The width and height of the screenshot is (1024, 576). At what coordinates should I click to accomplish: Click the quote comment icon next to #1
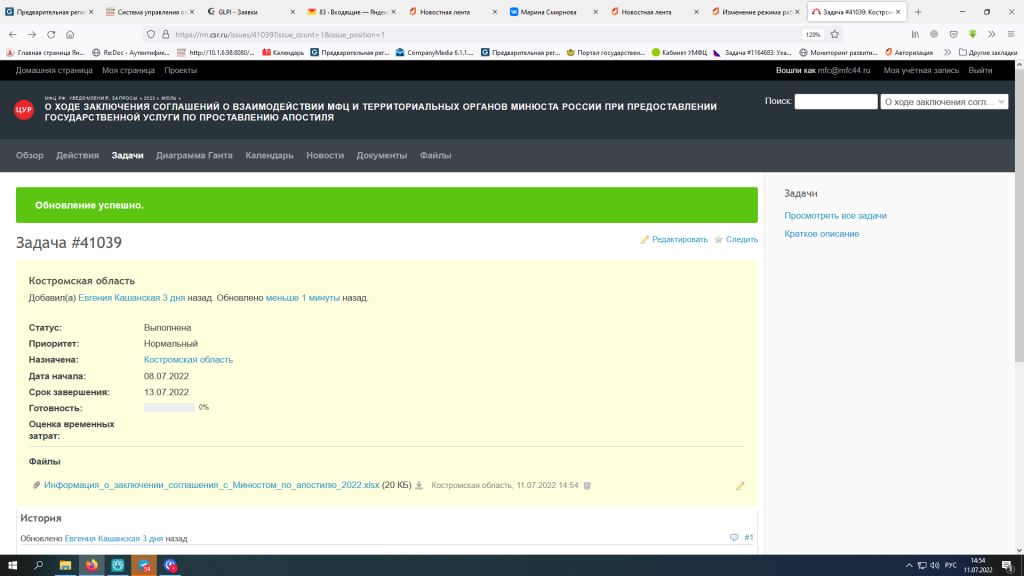coord(734,538)
